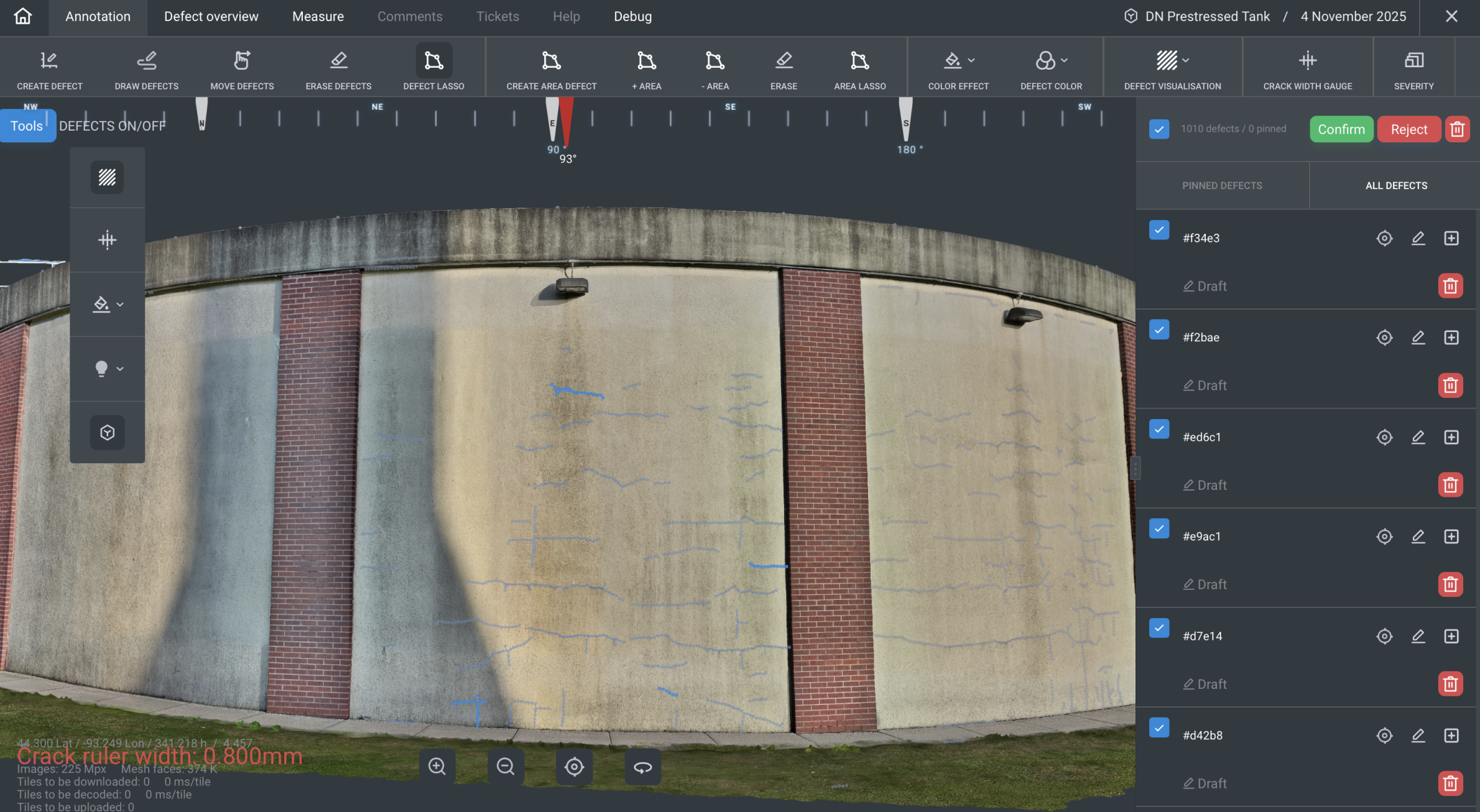The width and height of the screenshot is (1480, 812).
Task: Locate defect #f34e3 with target icon
Action: (x=1384, y=238)
